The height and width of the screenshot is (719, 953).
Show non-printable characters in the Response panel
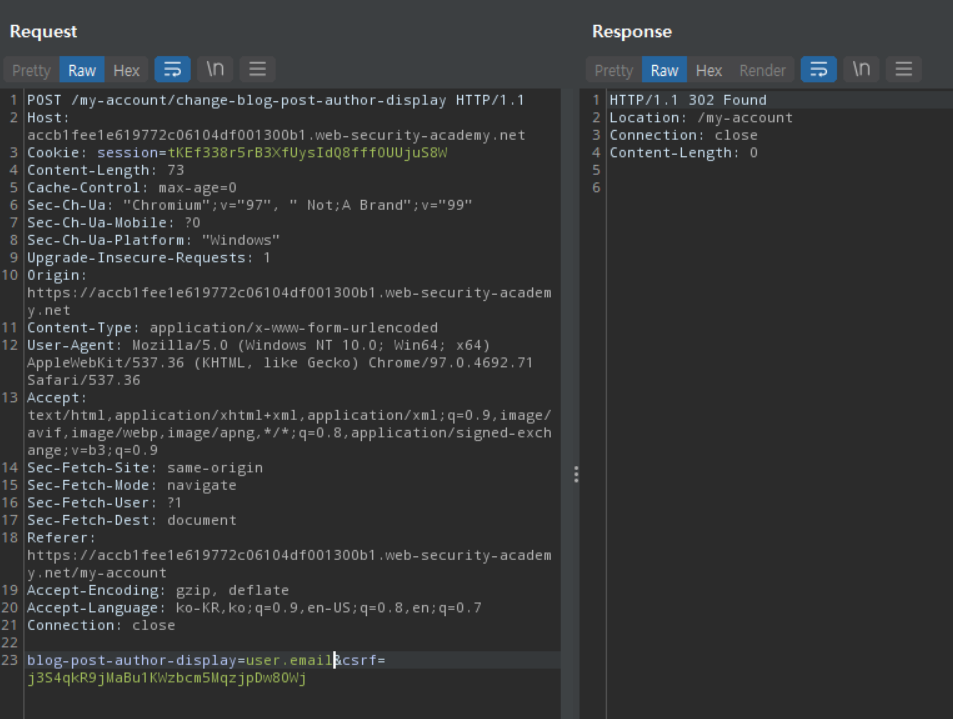[x=861, y=69]
